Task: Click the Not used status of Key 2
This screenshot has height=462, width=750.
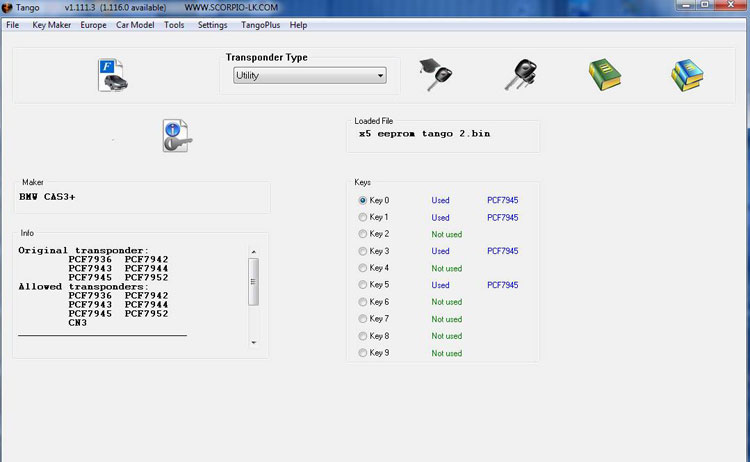Action: (446, 234)
